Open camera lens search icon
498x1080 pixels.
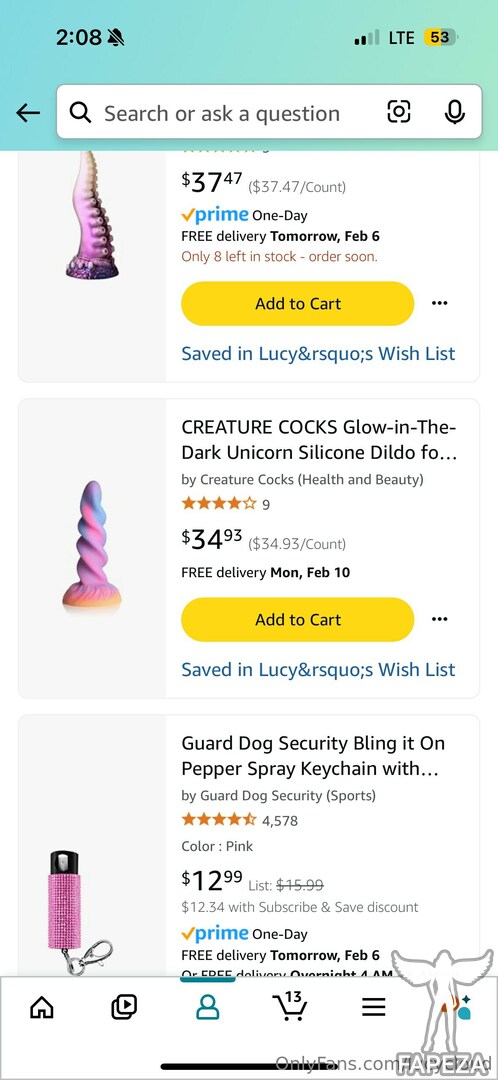399,112
